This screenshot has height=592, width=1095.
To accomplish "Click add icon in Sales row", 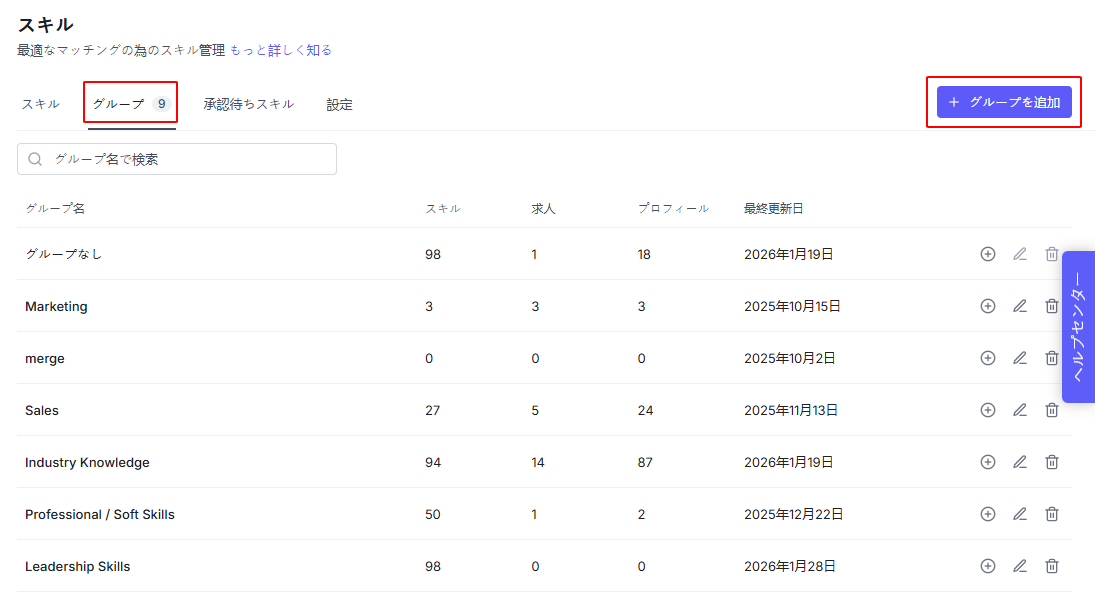I will (987, 410).
